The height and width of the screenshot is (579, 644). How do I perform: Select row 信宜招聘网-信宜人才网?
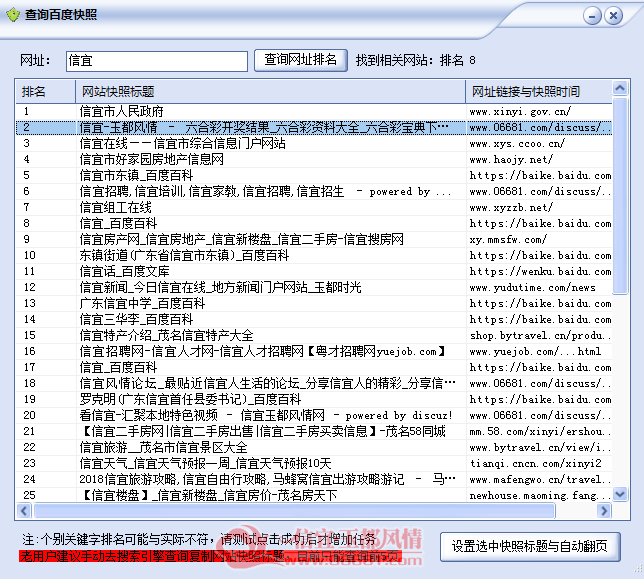[314, 352]
